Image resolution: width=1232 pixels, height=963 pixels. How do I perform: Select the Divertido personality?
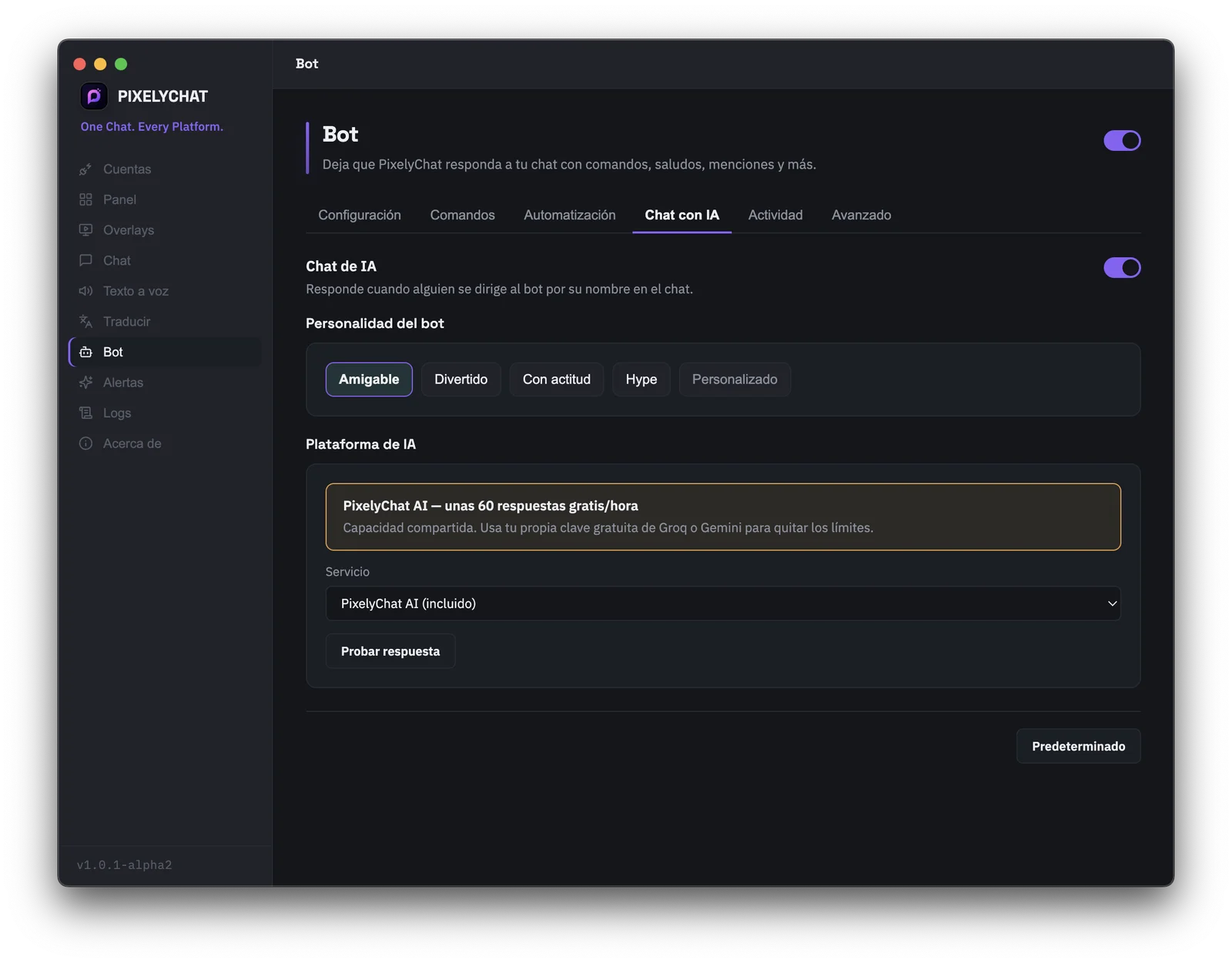(x=460, y=380)
